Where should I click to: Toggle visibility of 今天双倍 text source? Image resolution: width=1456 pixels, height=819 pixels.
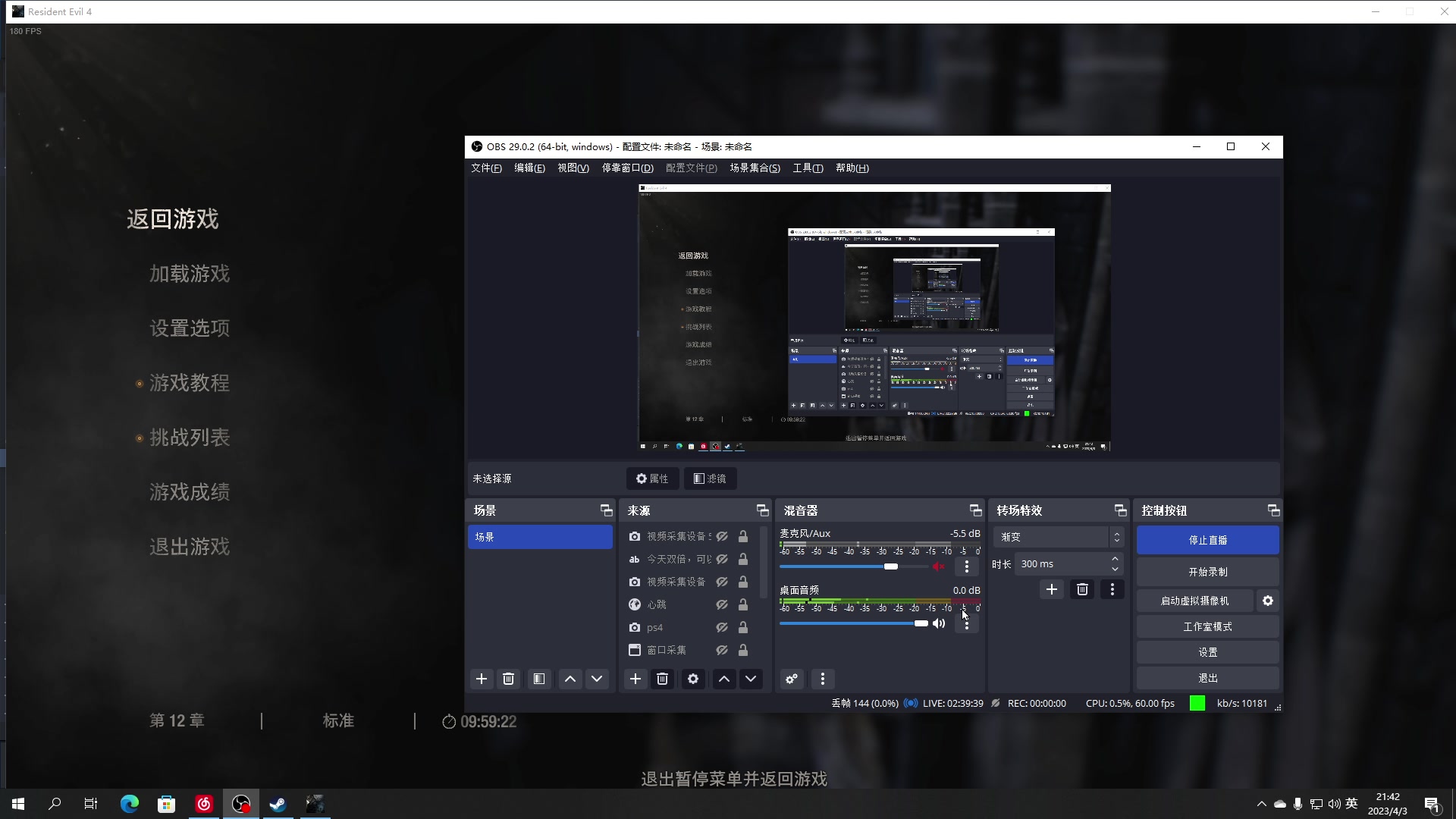pos(722,559)
